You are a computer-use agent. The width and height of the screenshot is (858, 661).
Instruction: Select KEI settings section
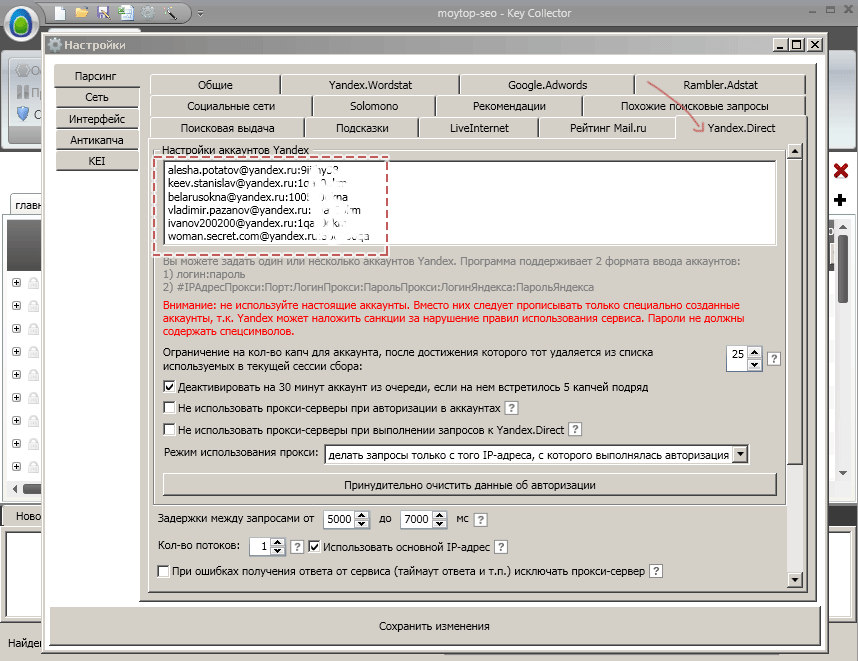tap(97, 161)
